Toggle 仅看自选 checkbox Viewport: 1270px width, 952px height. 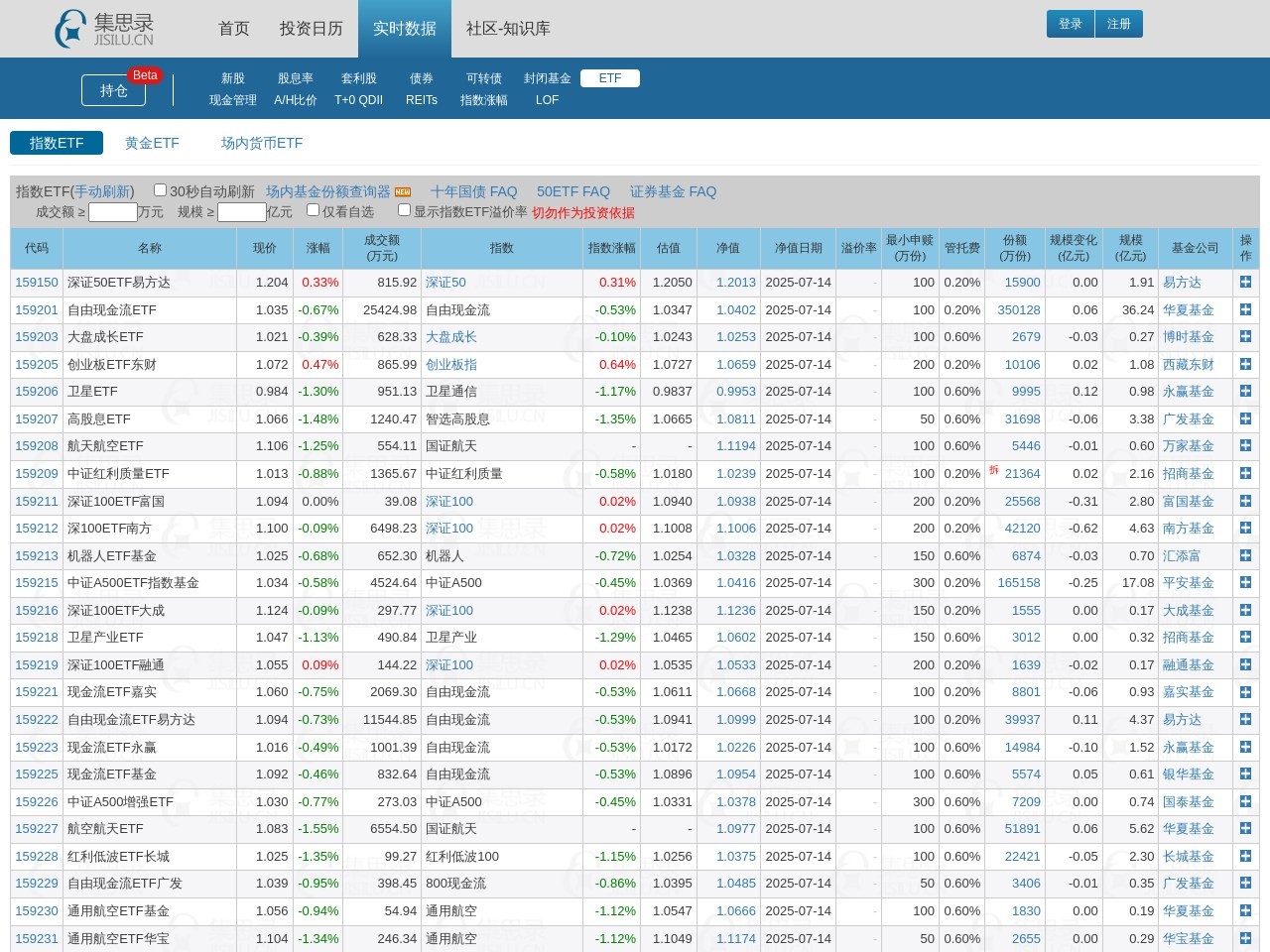313,210
